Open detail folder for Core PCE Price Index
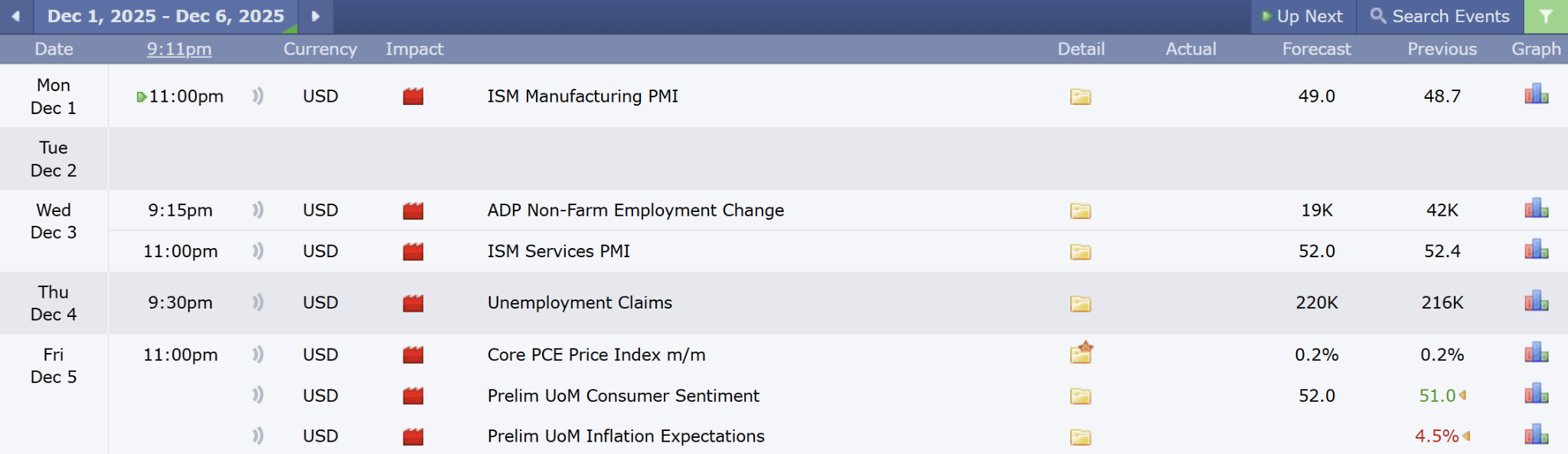 [1081, 353]
